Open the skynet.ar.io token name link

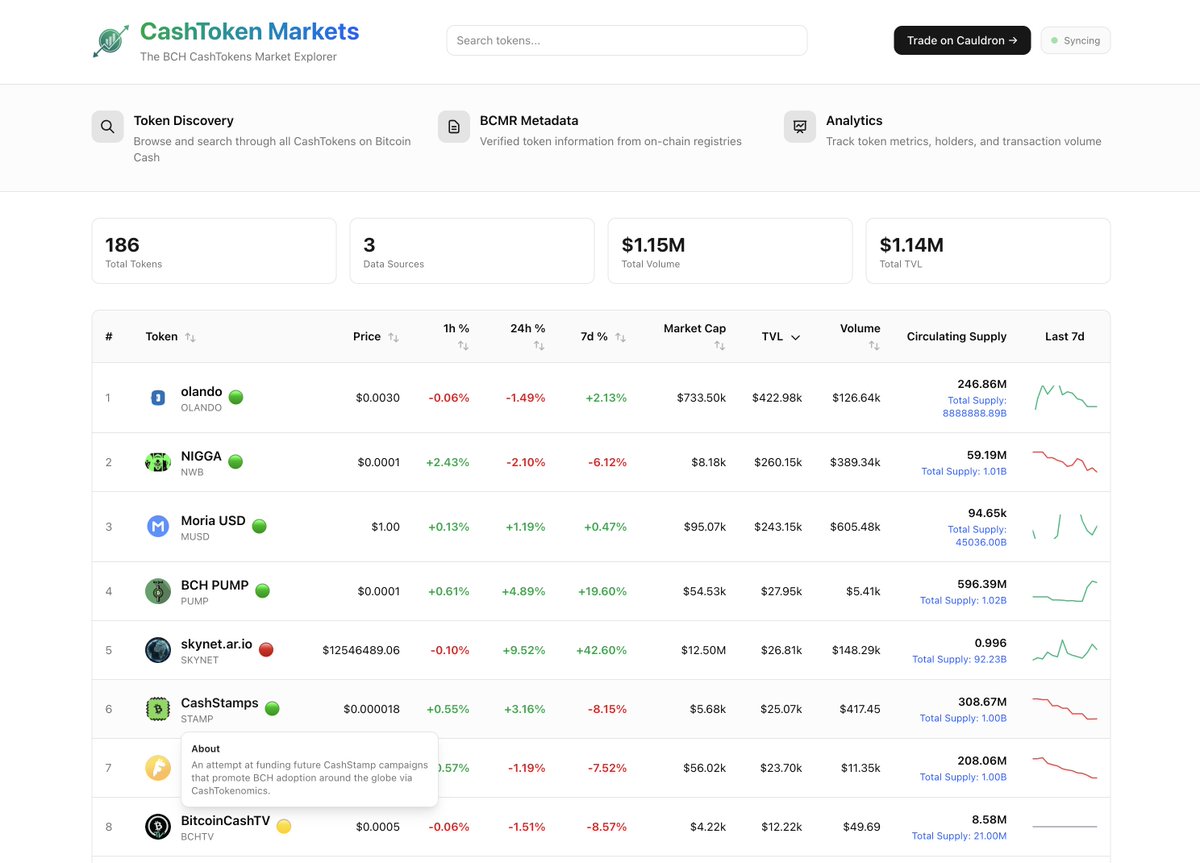pyautogui.click(x=216, y=643)
